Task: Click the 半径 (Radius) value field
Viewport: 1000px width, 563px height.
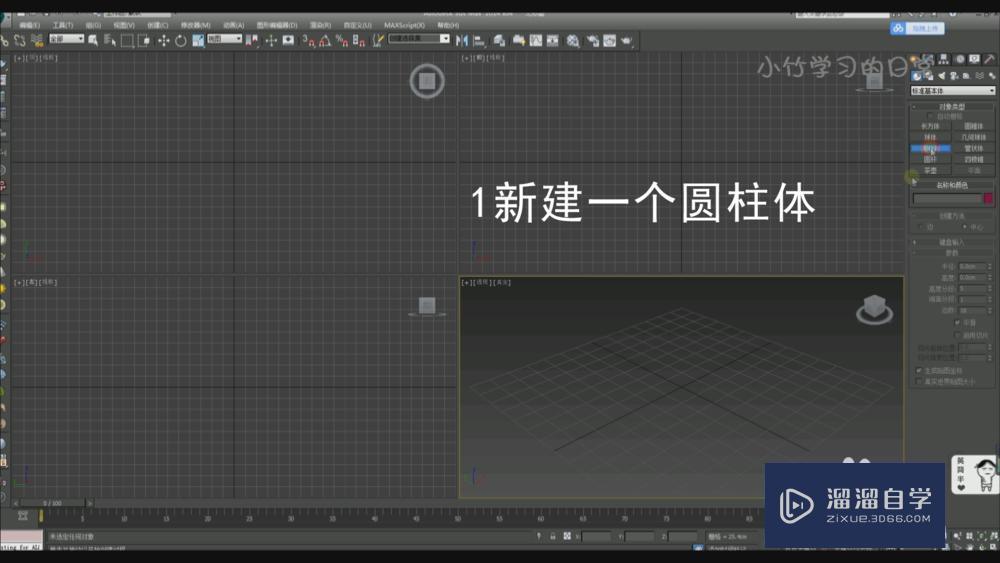Action: click(x=972, y=267)
